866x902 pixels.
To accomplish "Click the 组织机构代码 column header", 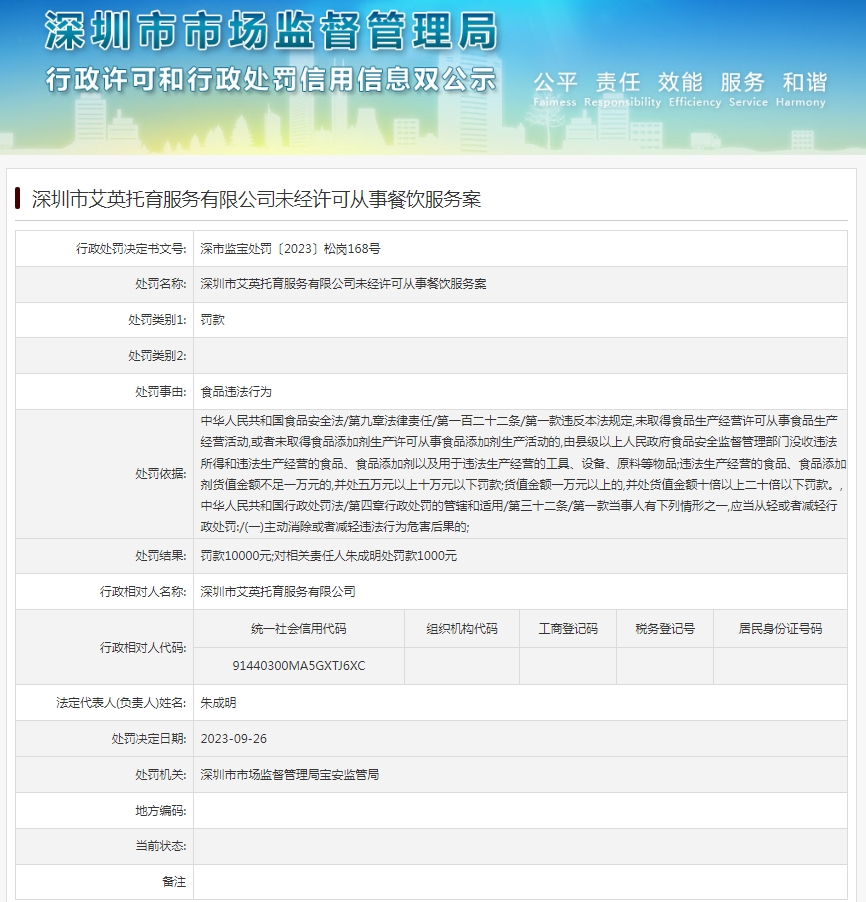I will tap(461, 629).
